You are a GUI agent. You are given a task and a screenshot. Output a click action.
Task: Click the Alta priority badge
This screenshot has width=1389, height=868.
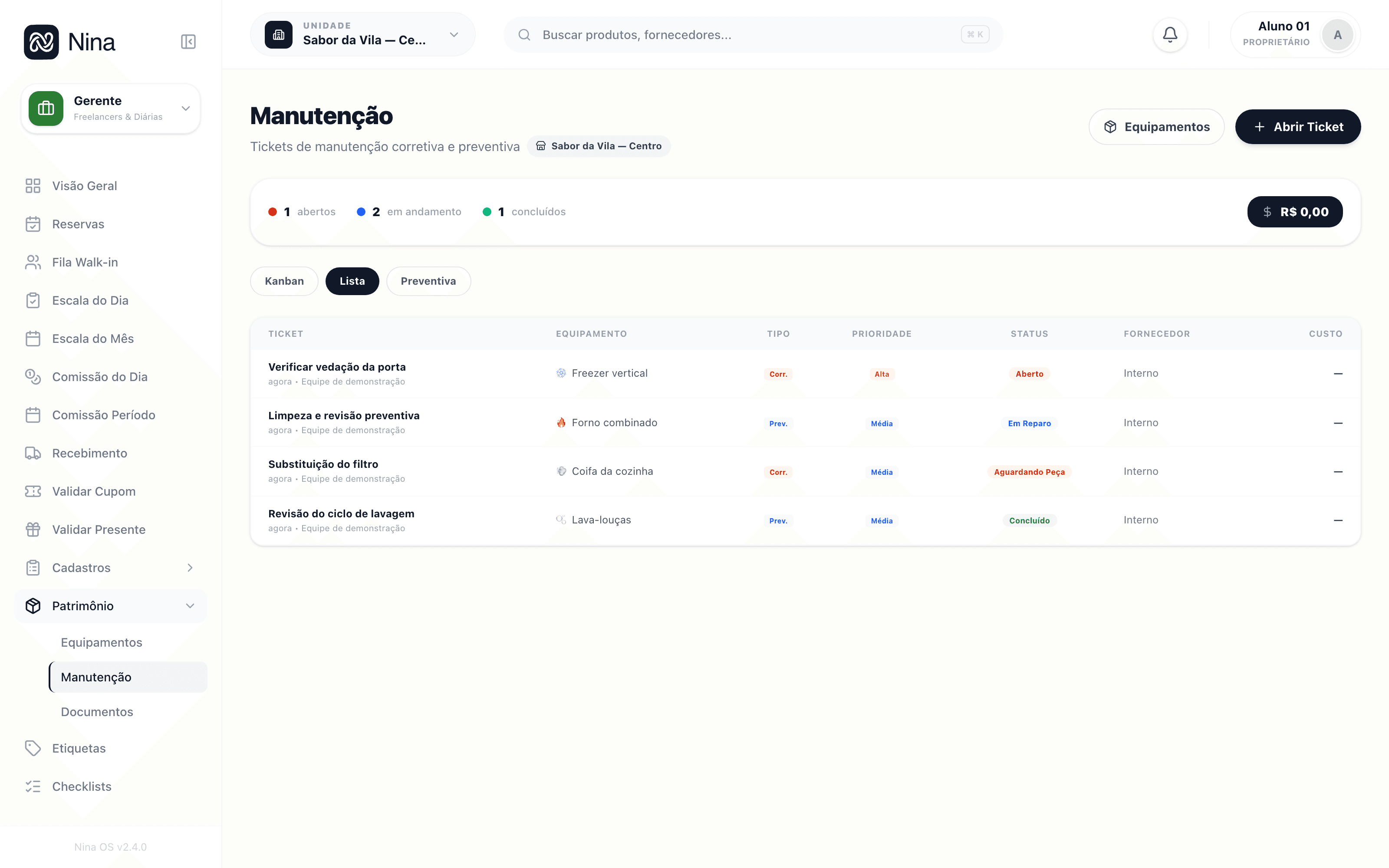pos(882,374)
